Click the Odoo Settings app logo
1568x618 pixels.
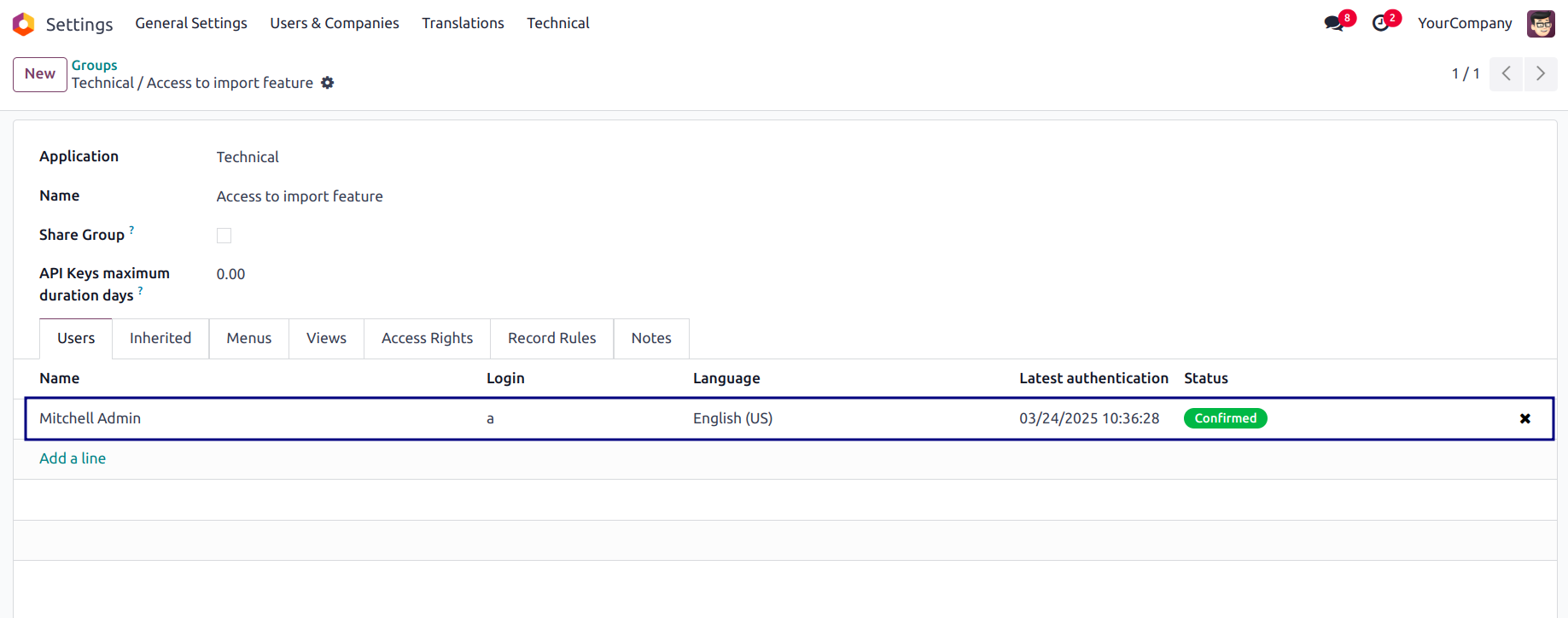click(24, 24)
